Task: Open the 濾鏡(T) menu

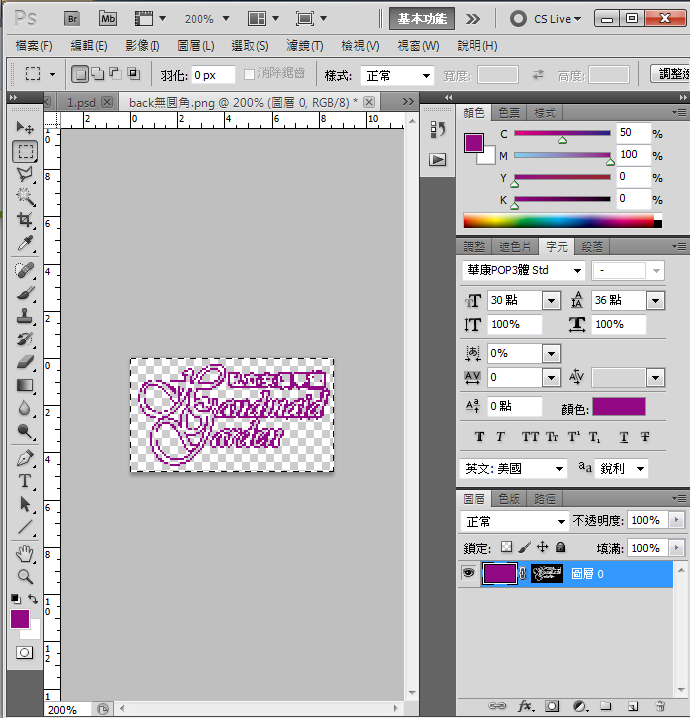Action: point(304,46)
